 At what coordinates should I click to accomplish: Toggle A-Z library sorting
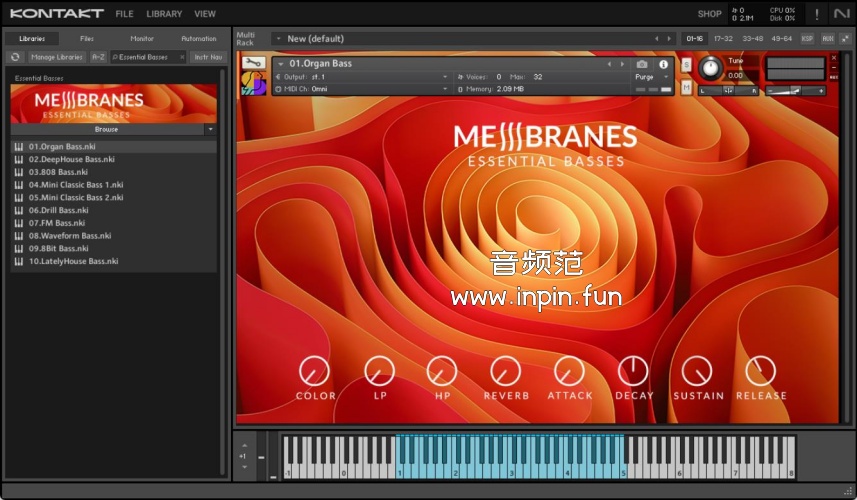pyautogui.click(x=98, y=57)
